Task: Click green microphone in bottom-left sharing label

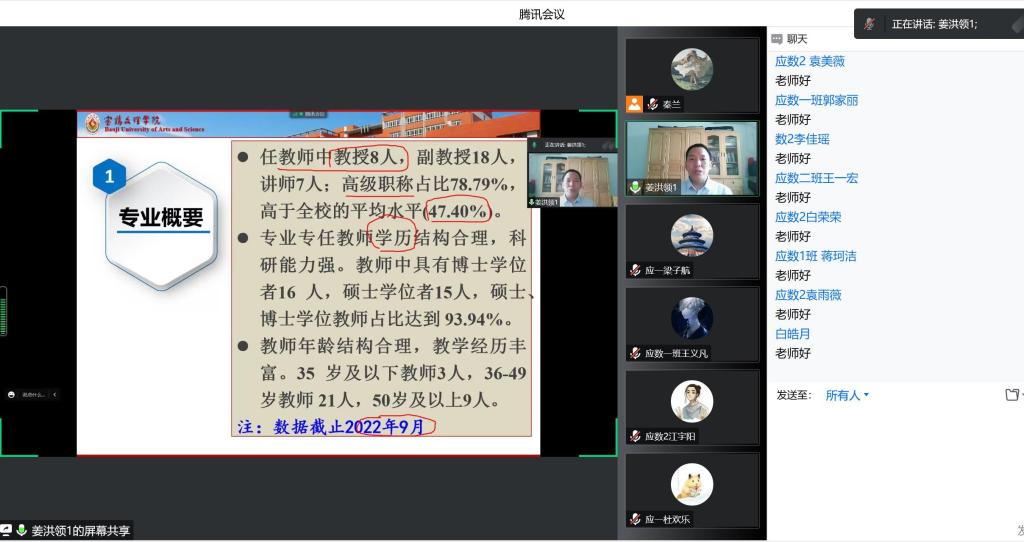Action: coord(21,531)
